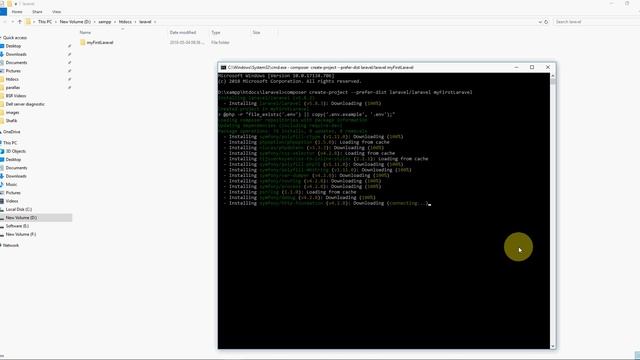Focus the Search laravel field
The height and width of the screenshot is (360, 640).
coord(596,22)
